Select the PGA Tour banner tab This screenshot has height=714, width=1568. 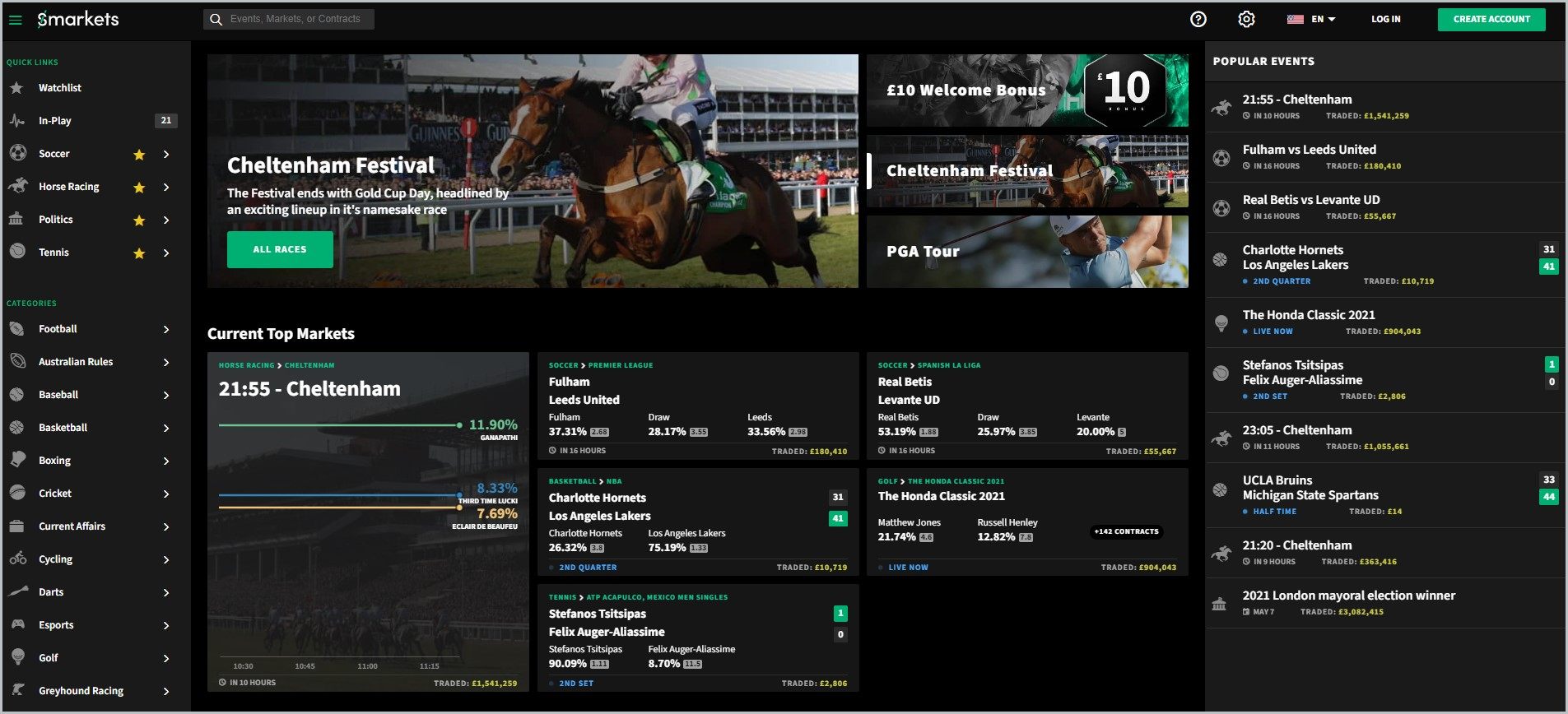point(1028,252)
